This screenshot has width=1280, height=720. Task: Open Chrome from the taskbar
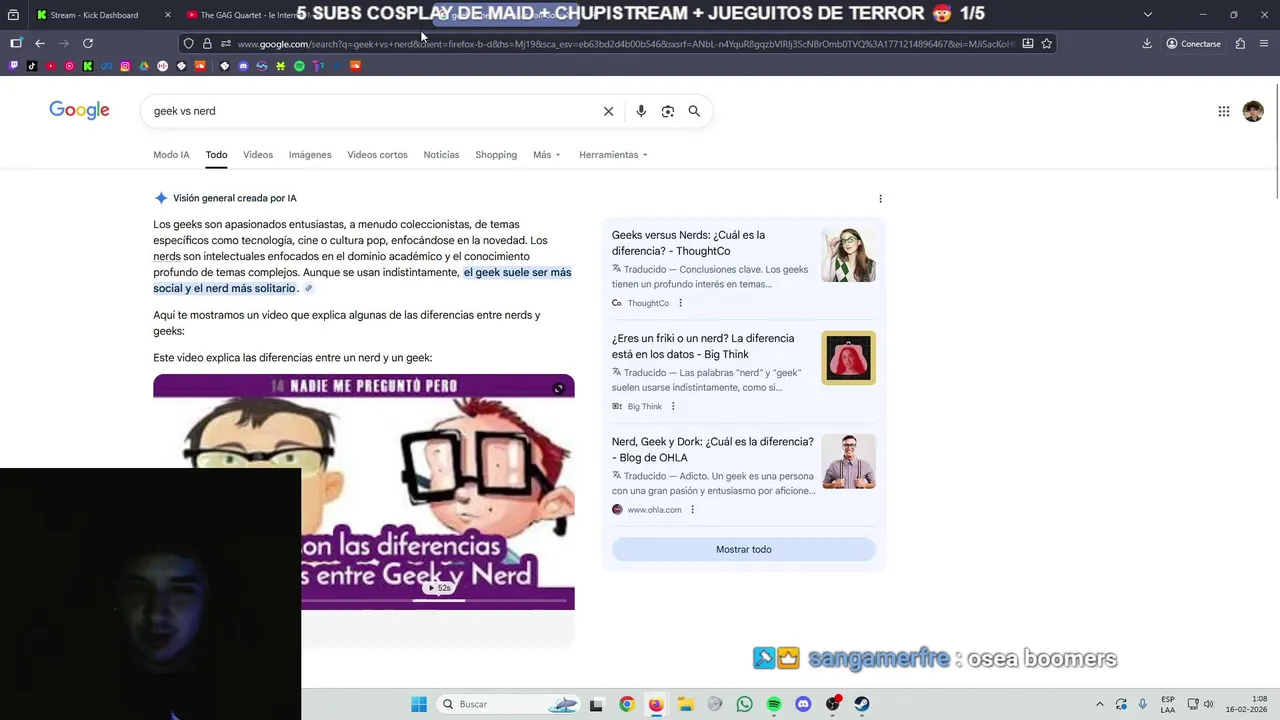coord(626,704)
